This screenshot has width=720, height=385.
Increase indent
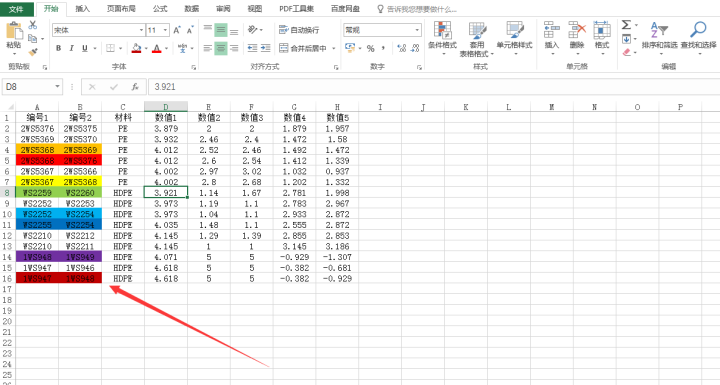[265, 48]
